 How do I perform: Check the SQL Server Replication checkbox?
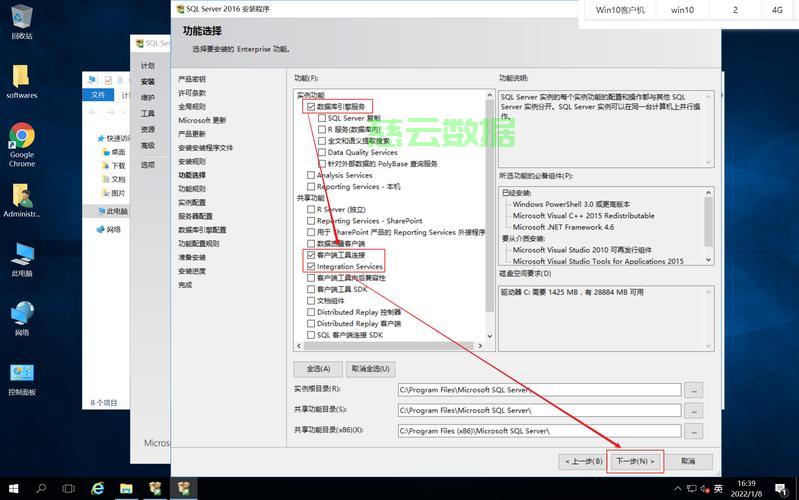[x=322, y=118]
